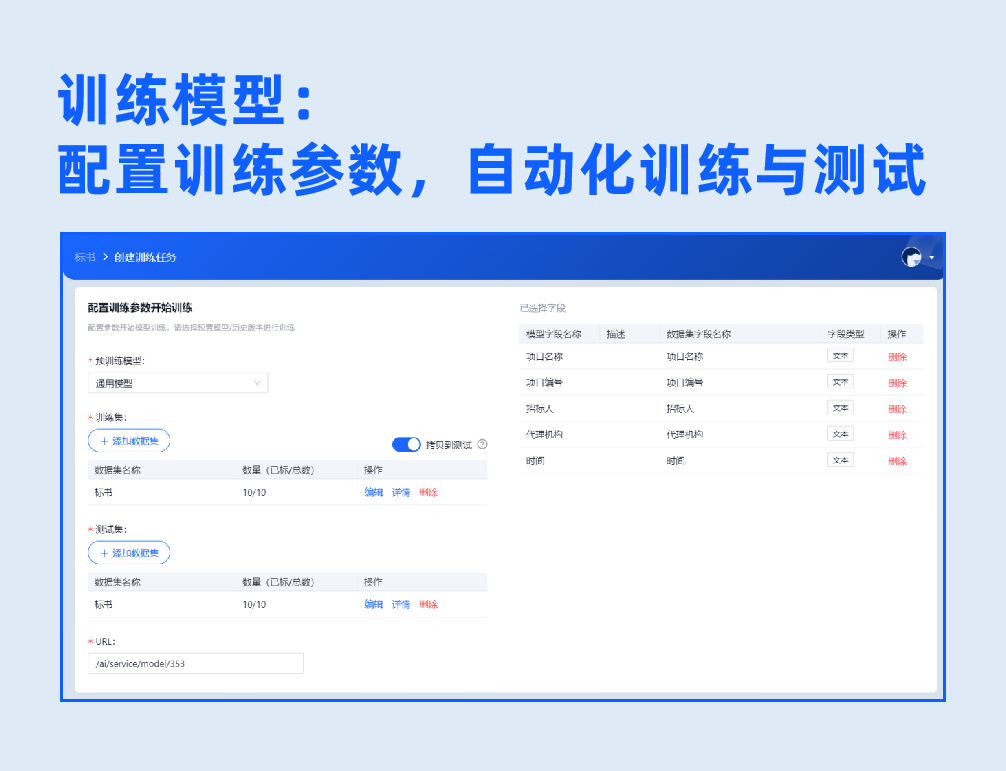
Task: Click 添加数据集 under 训练集
Action: (x=129, y=441)
